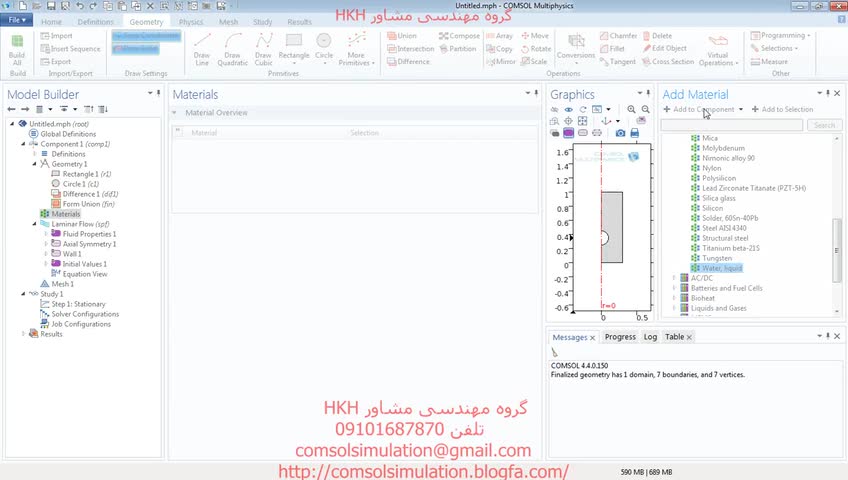Click the coordinate axis view icon in Graphics

click(606, 121)
